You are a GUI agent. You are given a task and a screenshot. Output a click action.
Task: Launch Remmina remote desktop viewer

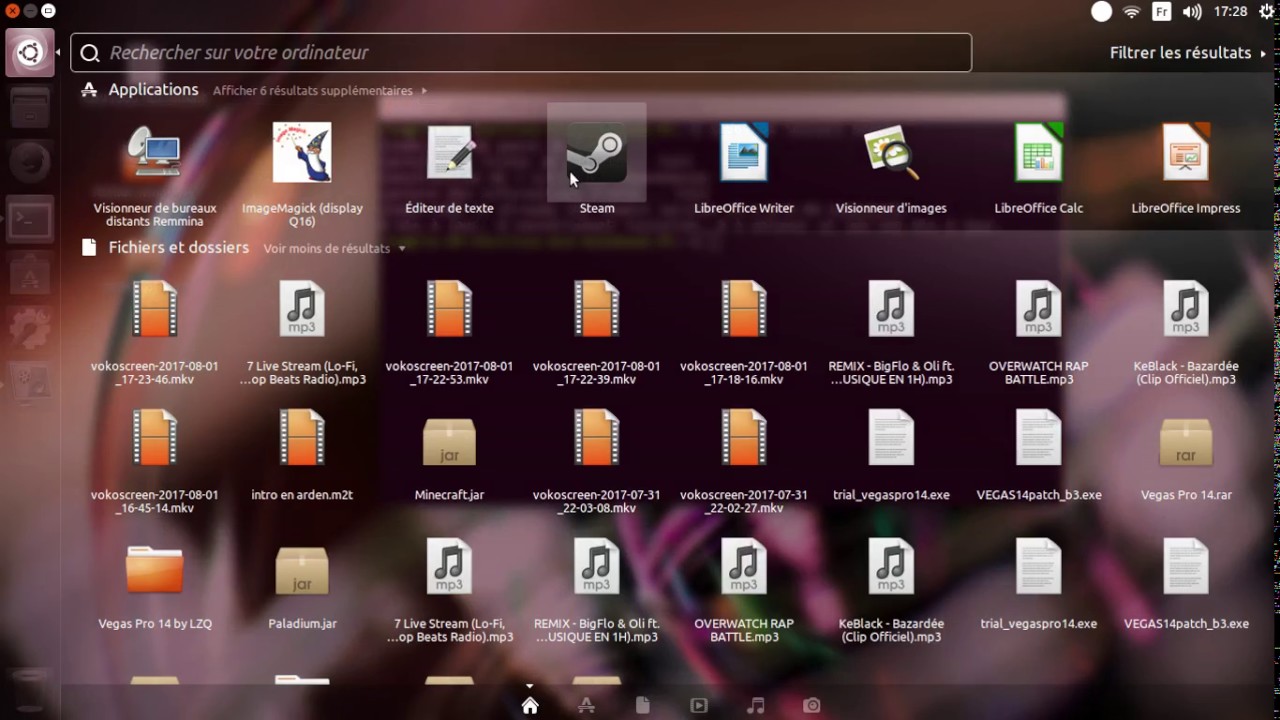click(155, 153)
